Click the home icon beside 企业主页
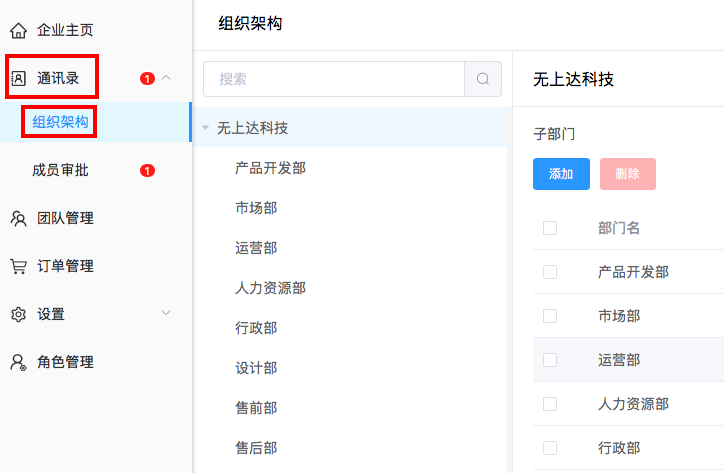This screenshot has width=724, height=473. tap(18, 30)
